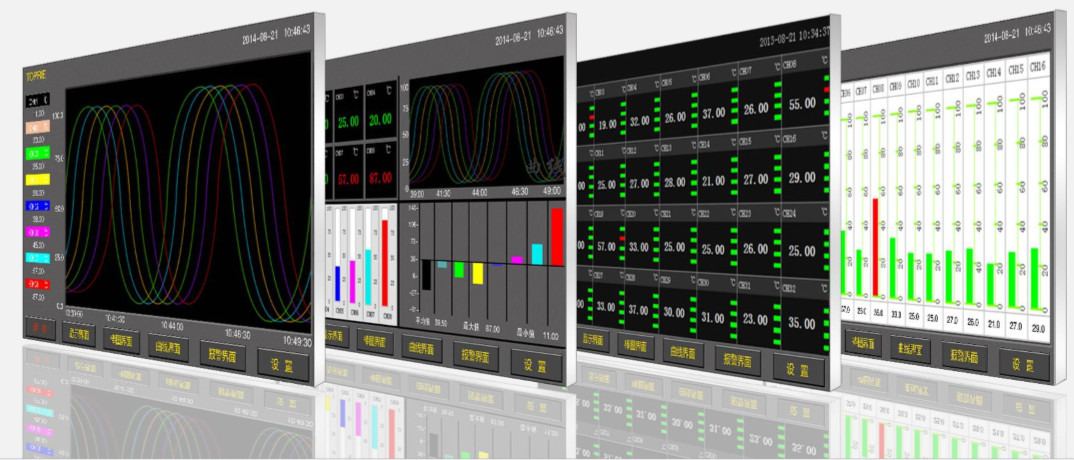Click the 55.00 reading in the digital grid
1074x460 pixels.
tap(802, 105)
